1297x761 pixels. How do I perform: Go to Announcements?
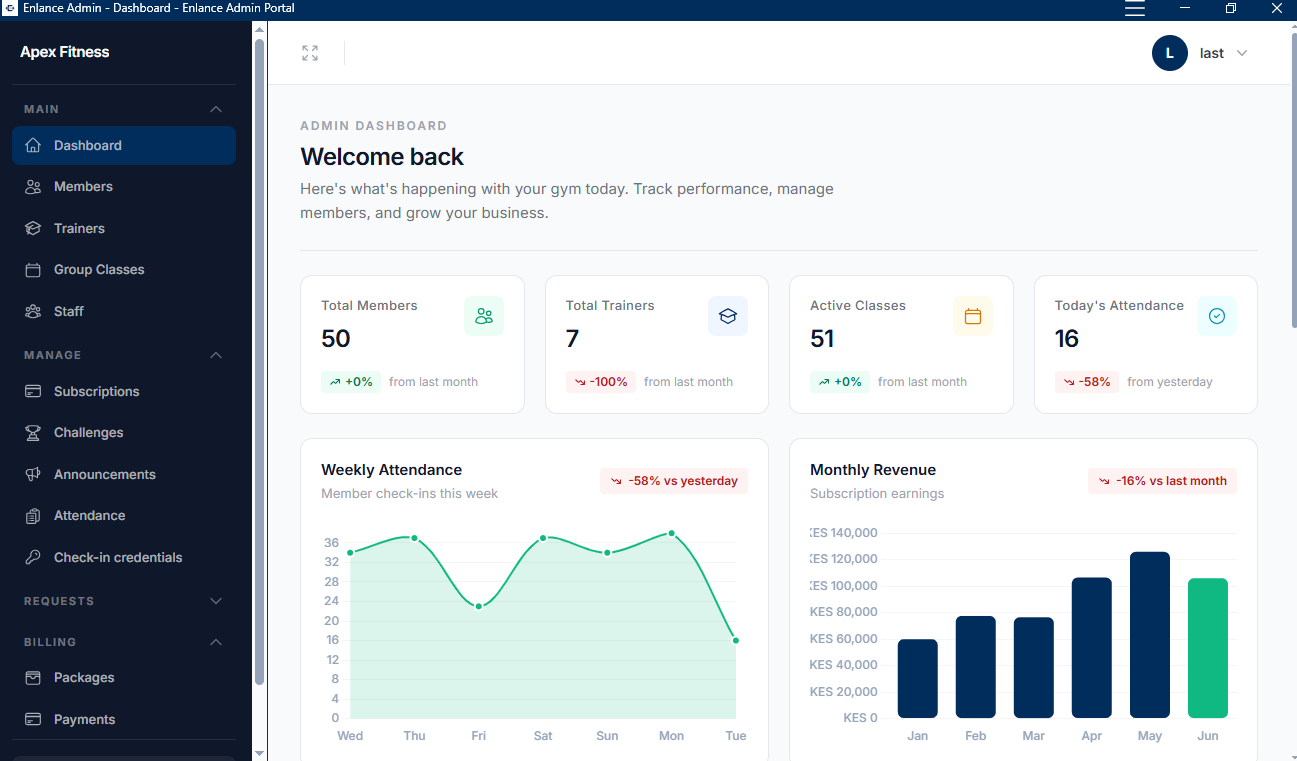click(x=124, y=474)
